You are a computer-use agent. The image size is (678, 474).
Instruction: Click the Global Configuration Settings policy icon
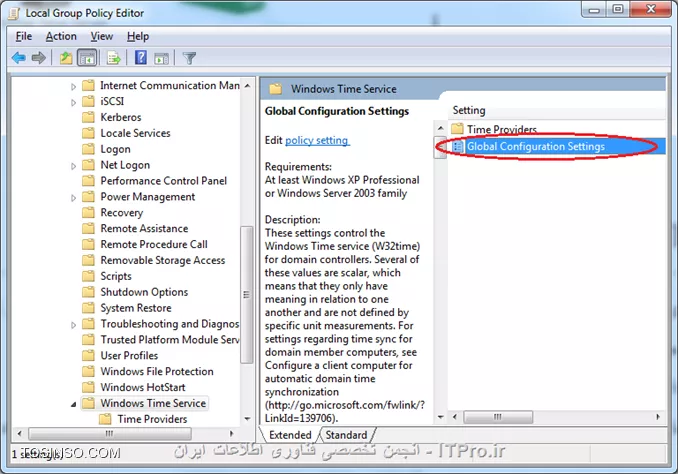(457, 147)
